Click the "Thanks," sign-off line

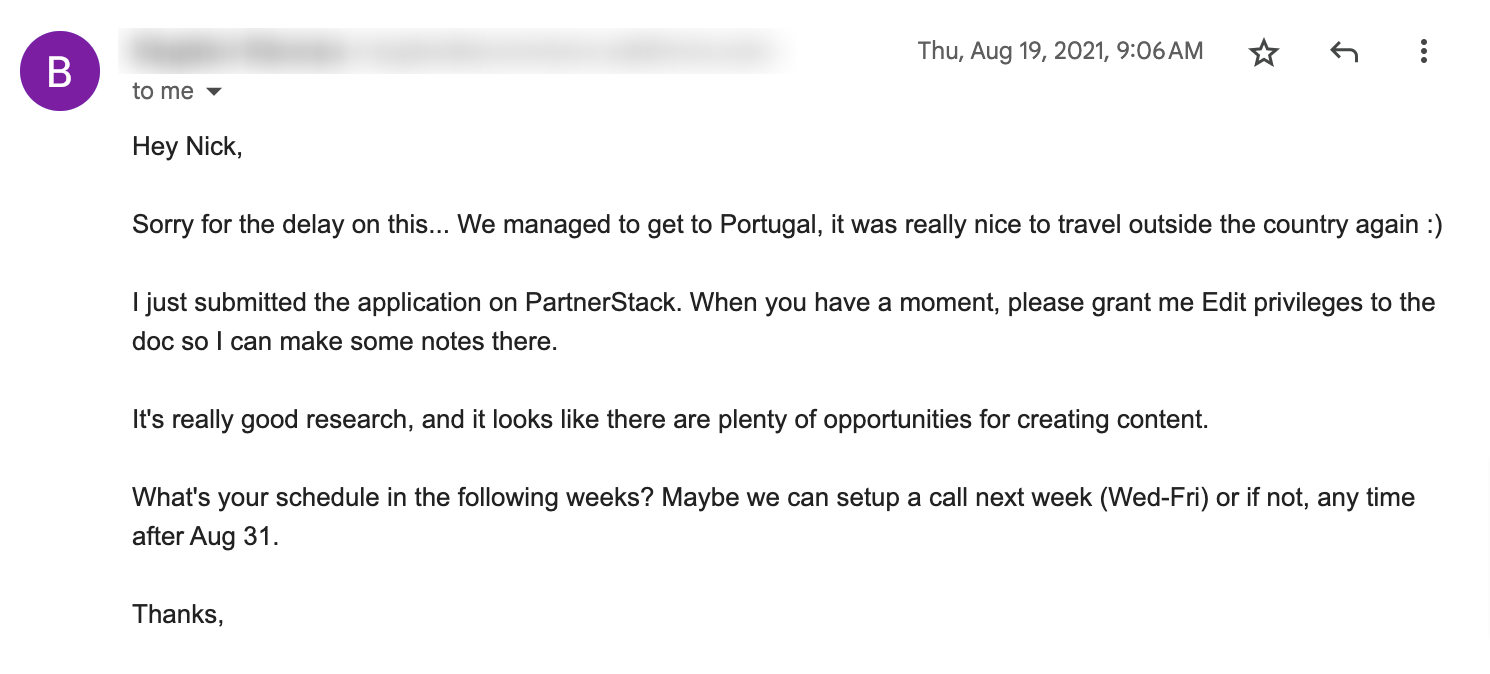177,614
